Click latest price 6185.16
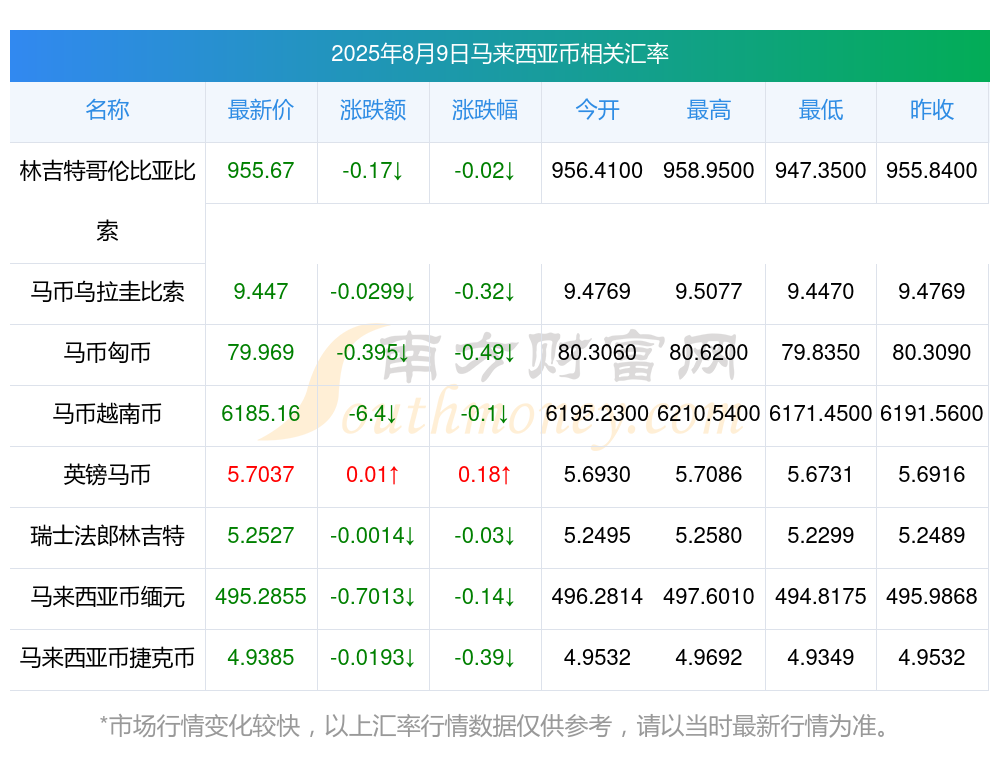This screenshot has width=1000, height=757. pos(261,413)
